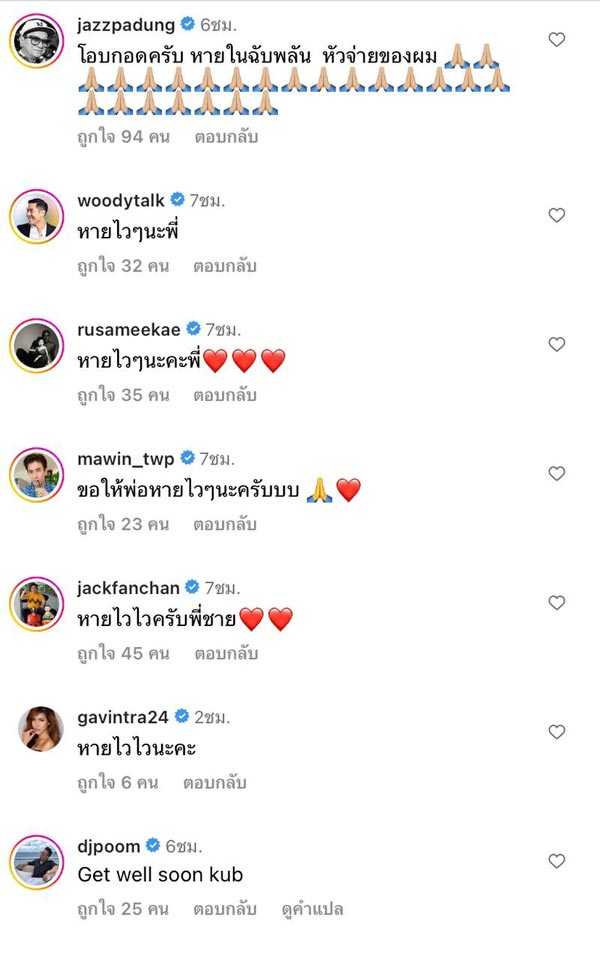View woodytalk's profile avatar

[37, 215]
